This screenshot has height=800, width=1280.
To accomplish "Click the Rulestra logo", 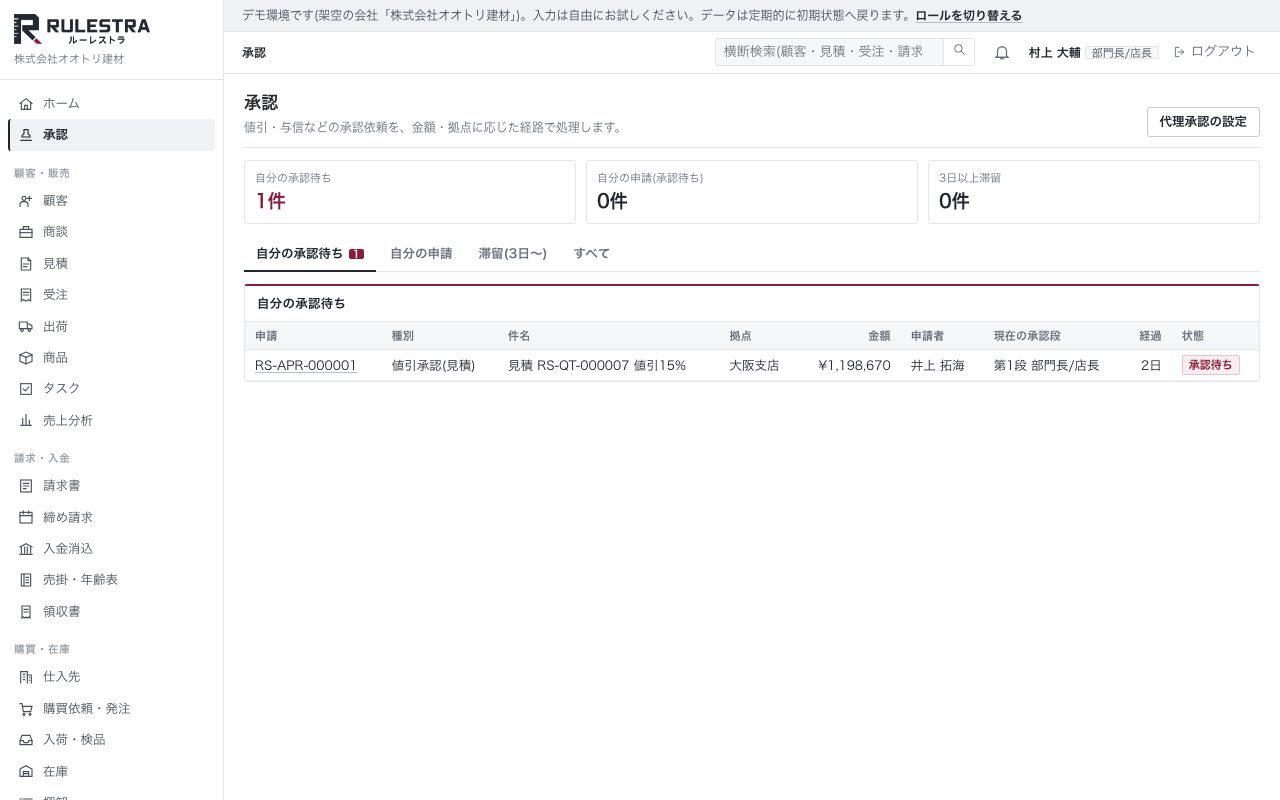I will (82, 29).
